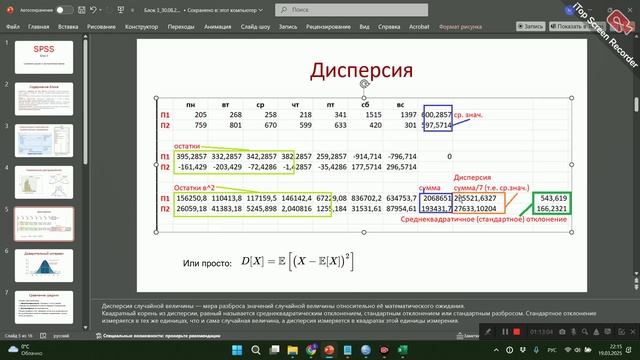Click the русский language indicator
The width and height of the screenshot is (640, 360).
[x=62, y=336]
